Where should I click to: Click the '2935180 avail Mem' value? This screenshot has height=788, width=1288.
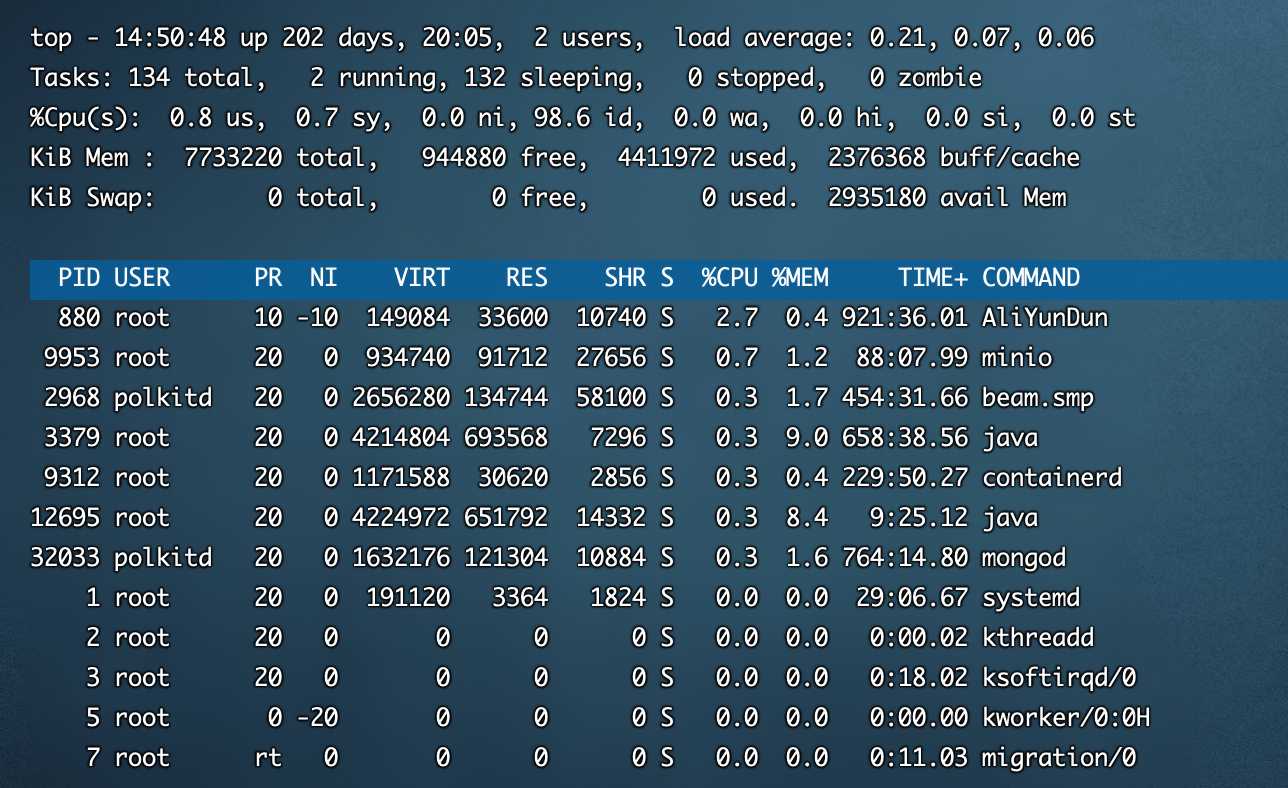(947, 198)
